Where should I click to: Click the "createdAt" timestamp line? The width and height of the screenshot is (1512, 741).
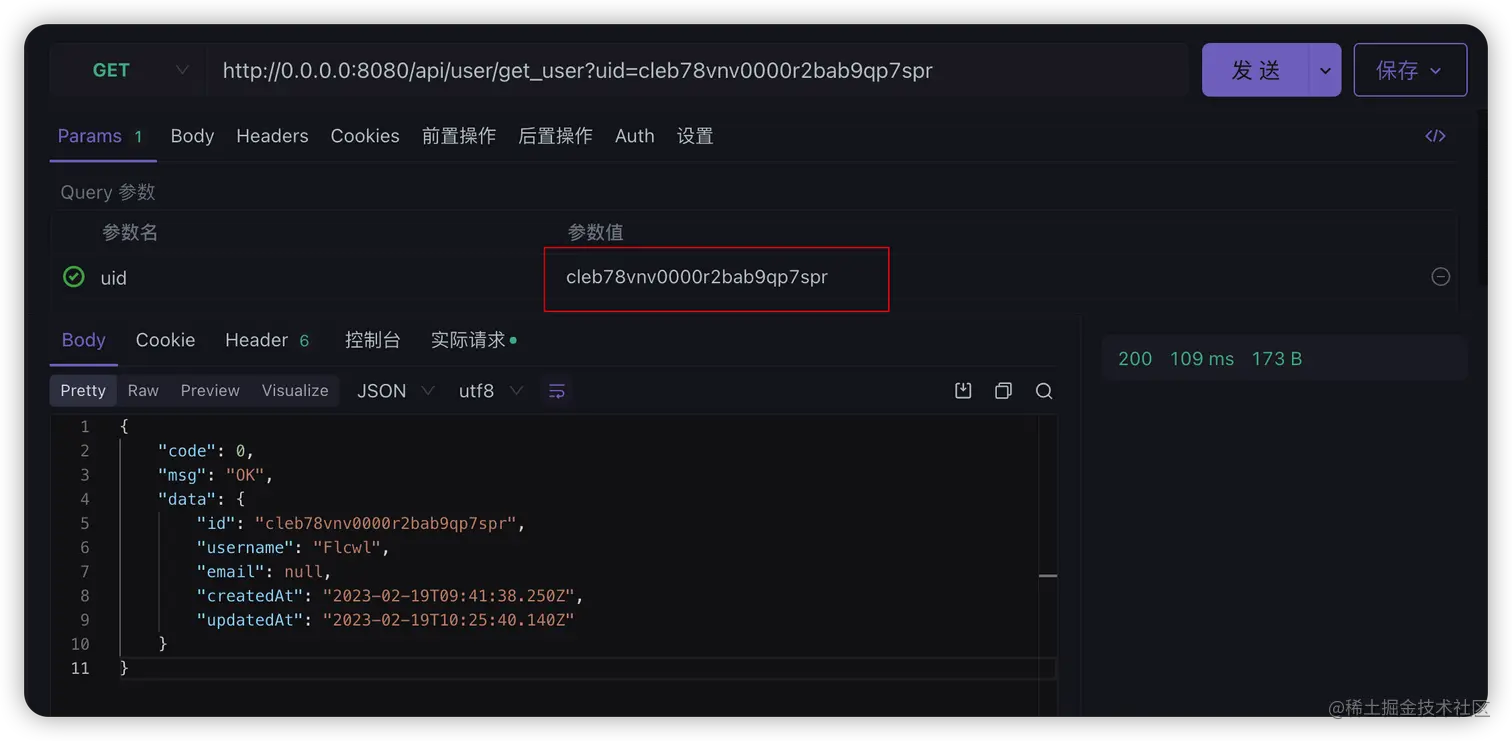tap(390, 596)
